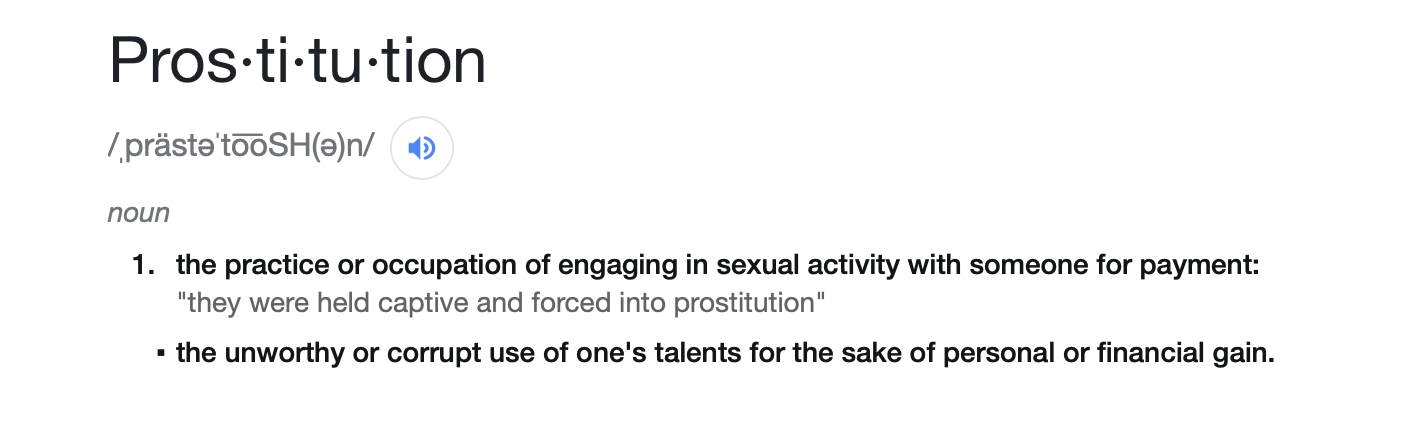Click the sub-definition about corrupt use of talents
1420x422 pixels.
coord(725,354)
